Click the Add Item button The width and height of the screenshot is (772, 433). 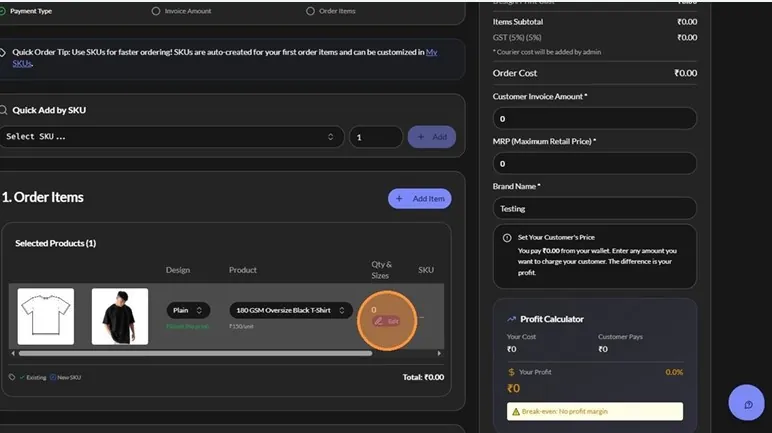(419, 199)
